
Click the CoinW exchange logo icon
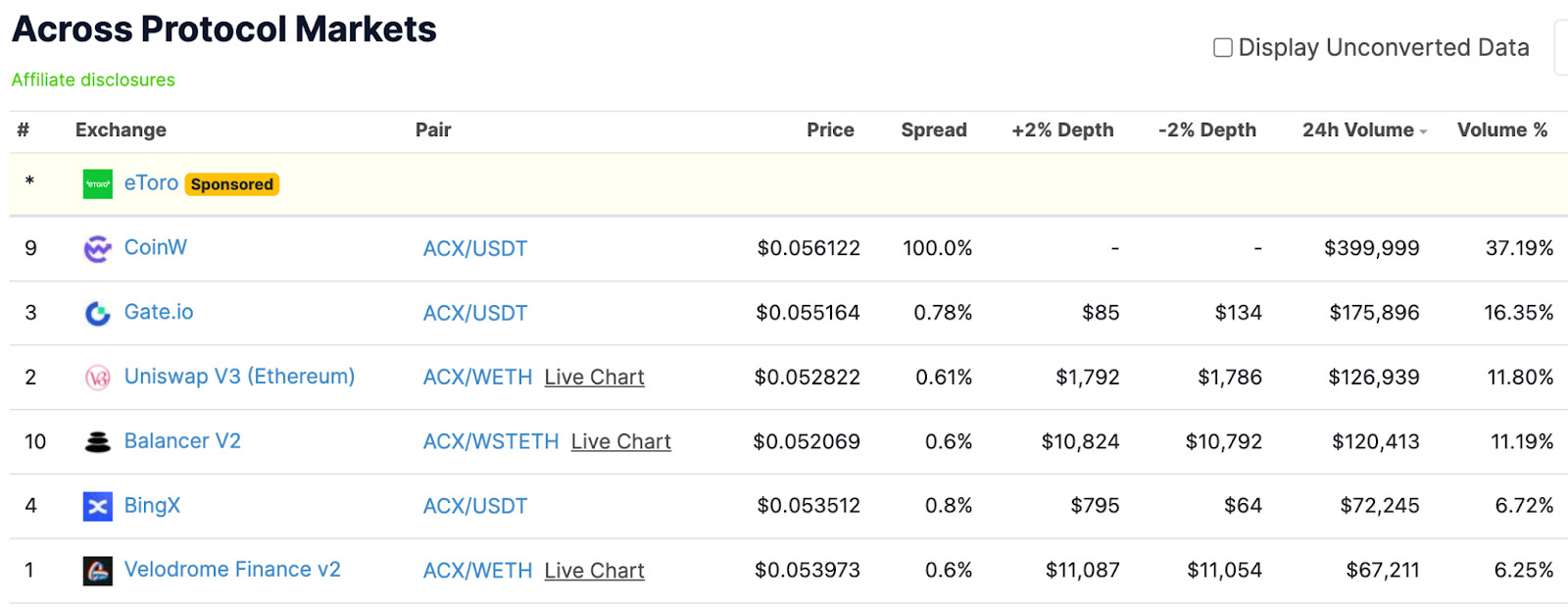[98, 249]
